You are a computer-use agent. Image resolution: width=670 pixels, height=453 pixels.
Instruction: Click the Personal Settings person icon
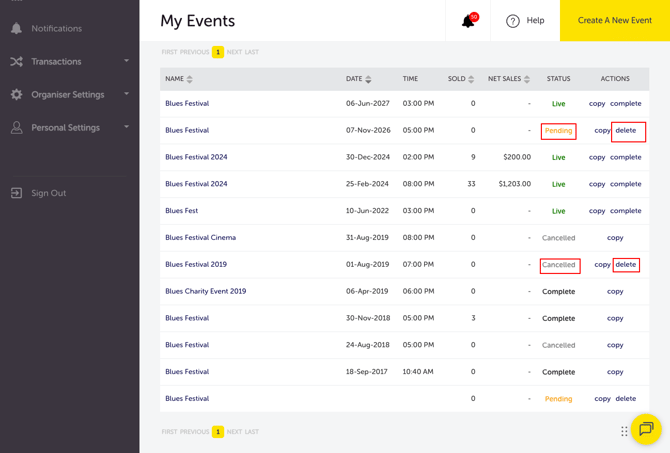(x=16, y=127)
